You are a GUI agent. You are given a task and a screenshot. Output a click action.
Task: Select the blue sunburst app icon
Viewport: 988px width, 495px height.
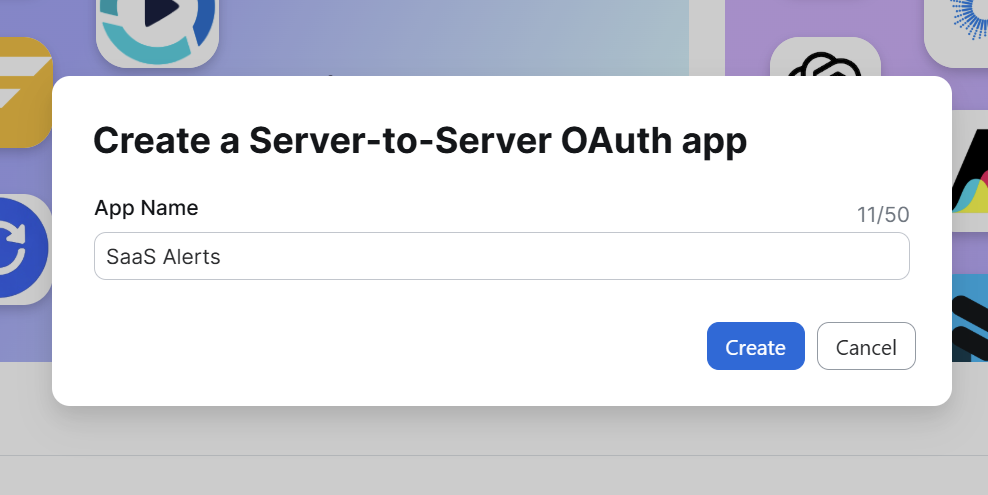click(958, 28)
